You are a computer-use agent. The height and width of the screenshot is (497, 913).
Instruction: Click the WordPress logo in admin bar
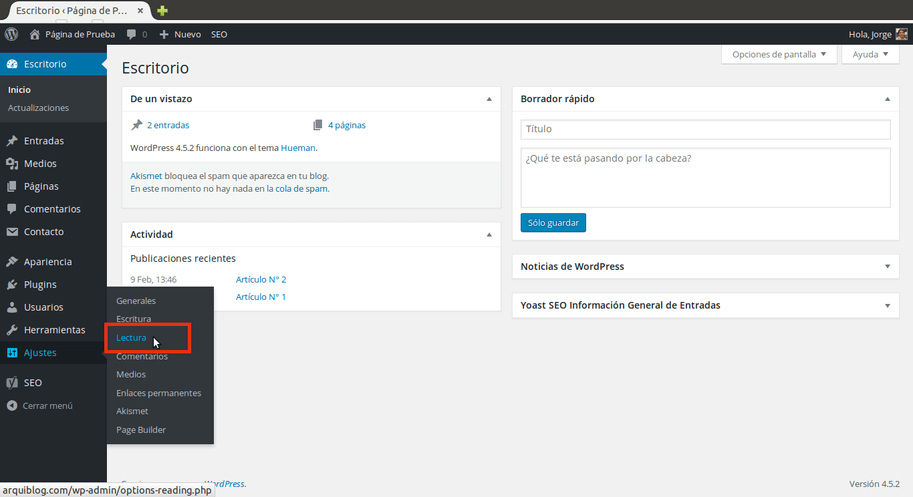12,34
